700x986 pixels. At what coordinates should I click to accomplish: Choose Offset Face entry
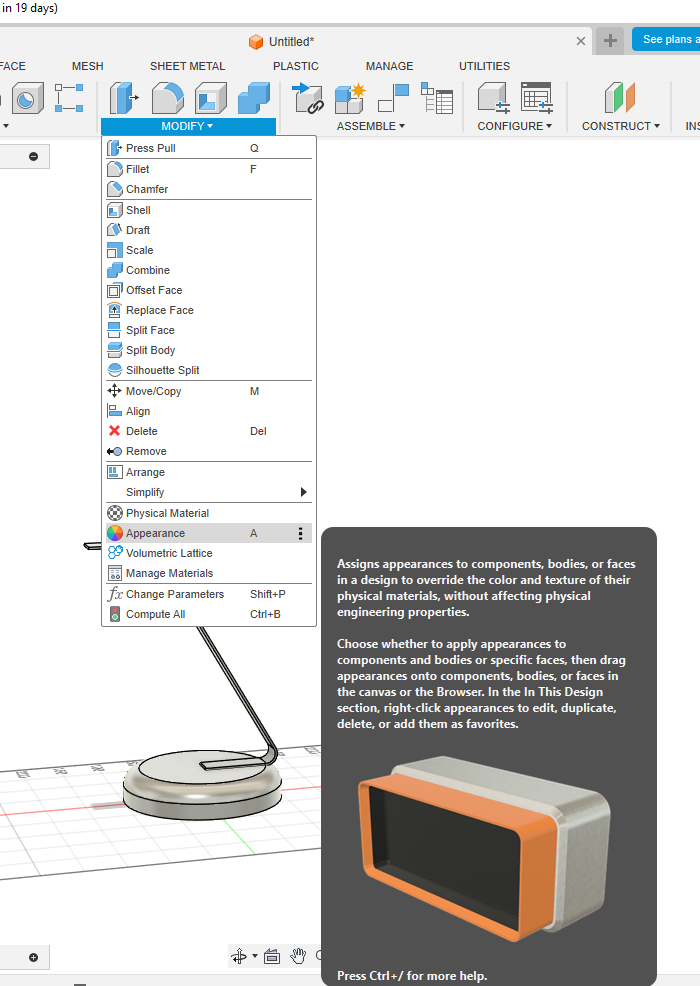pyautogui.click(x=208, y=291)
